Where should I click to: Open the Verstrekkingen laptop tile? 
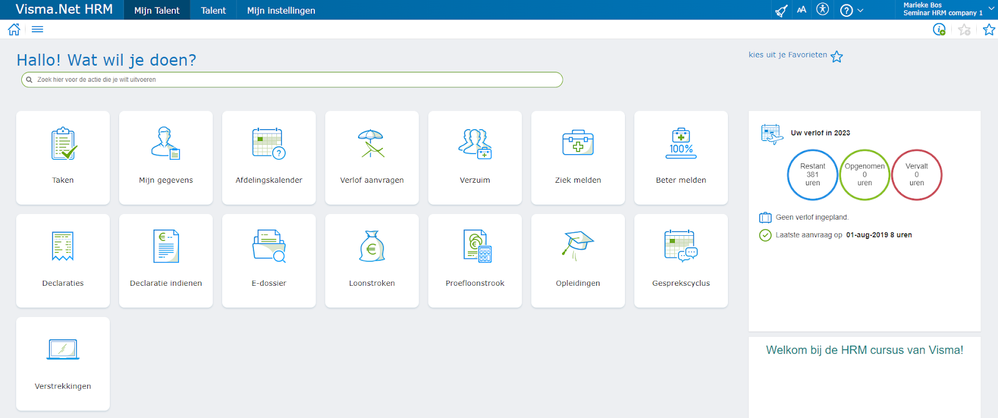coord(62,364)
